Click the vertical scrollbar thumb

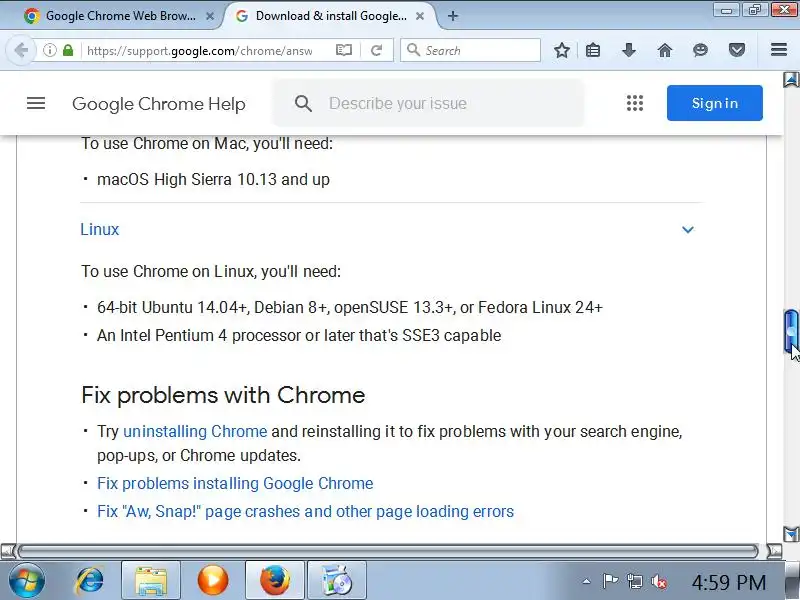coord(791,331)
